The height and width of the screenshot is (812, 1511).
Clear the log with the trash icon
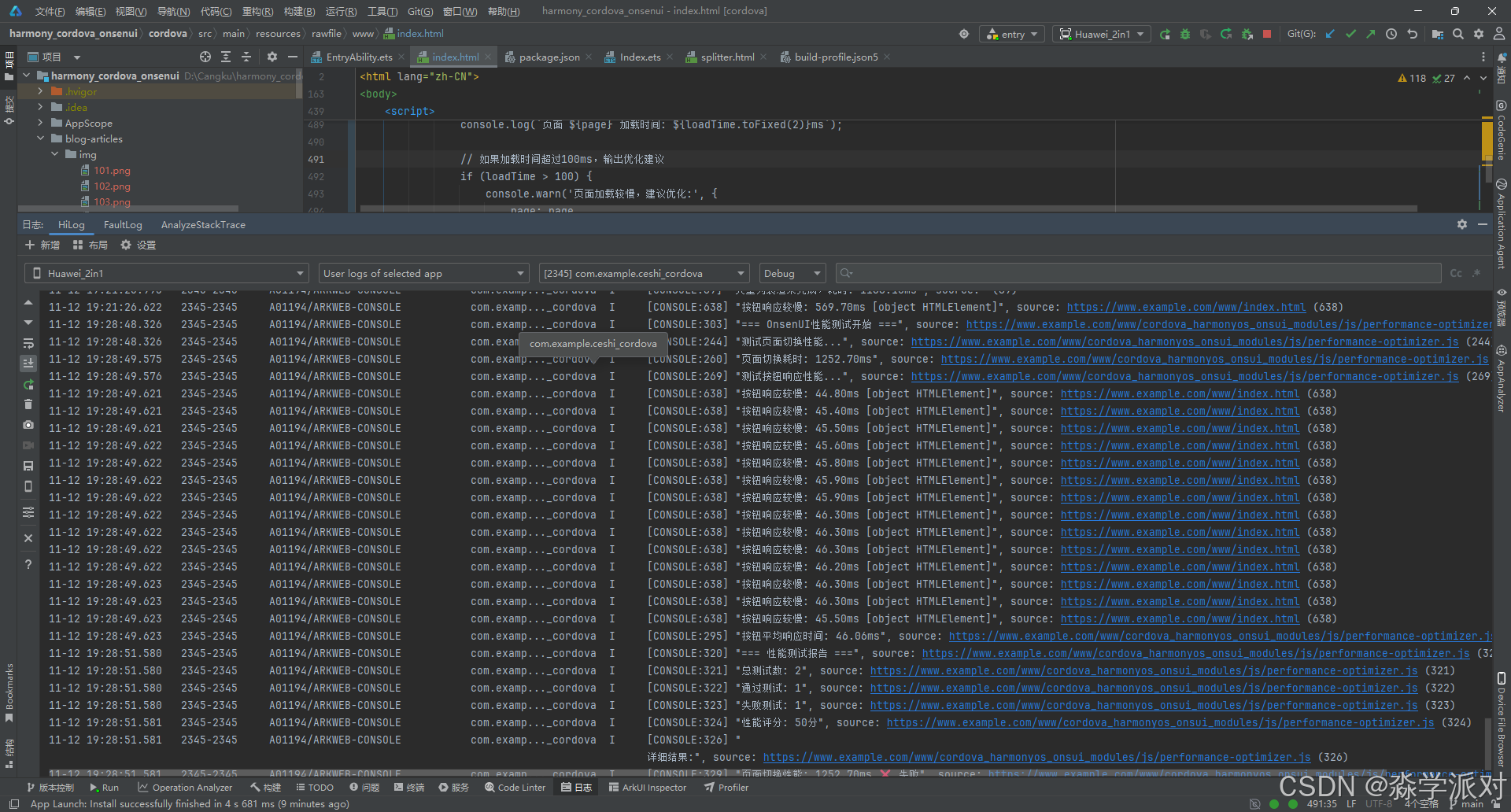click(x=28, y=404)
